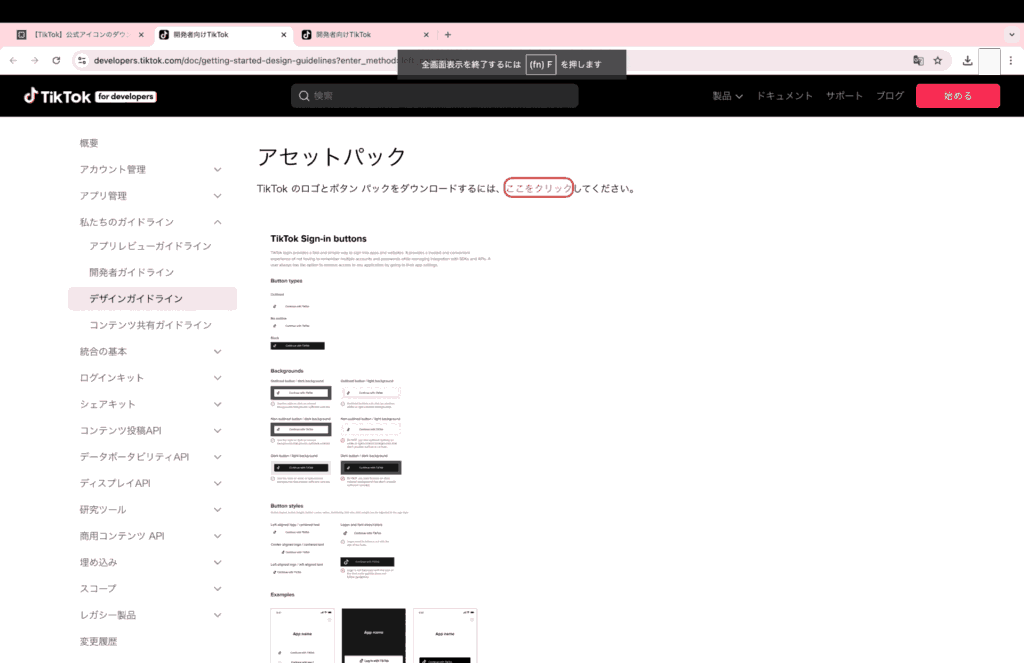Go forward with the browser forward arrow
The image size is (1024, 663).
[35, 61]
